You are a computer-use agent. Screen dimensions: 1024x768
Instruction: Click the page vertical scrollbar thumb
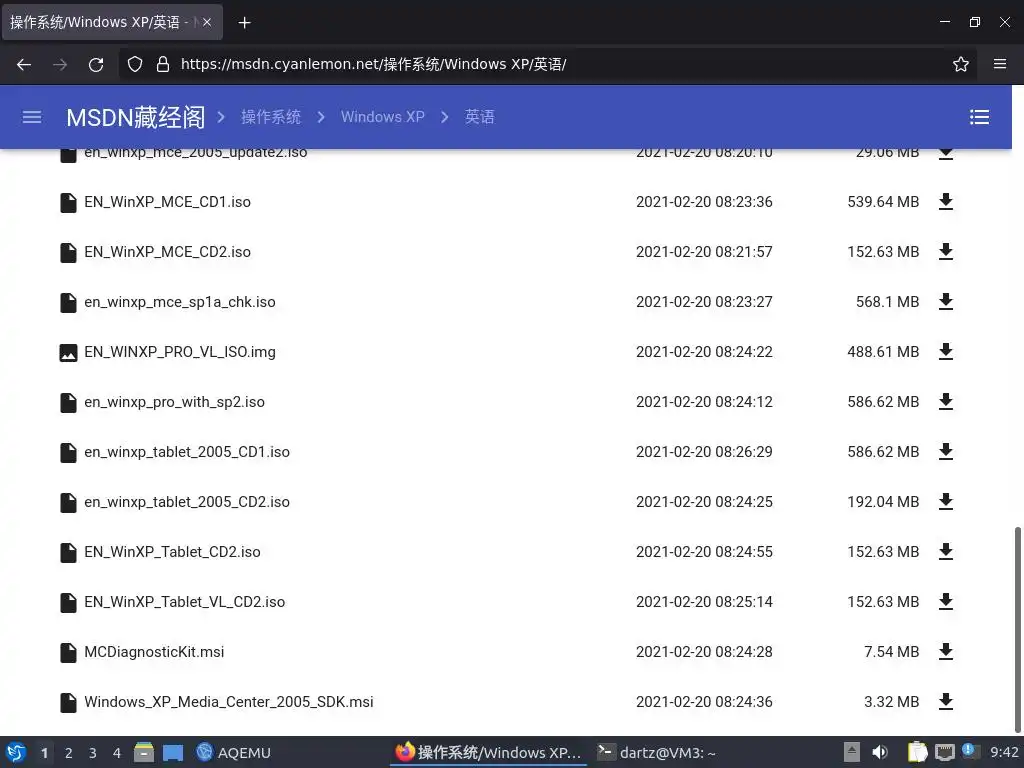pos(1017,628)
